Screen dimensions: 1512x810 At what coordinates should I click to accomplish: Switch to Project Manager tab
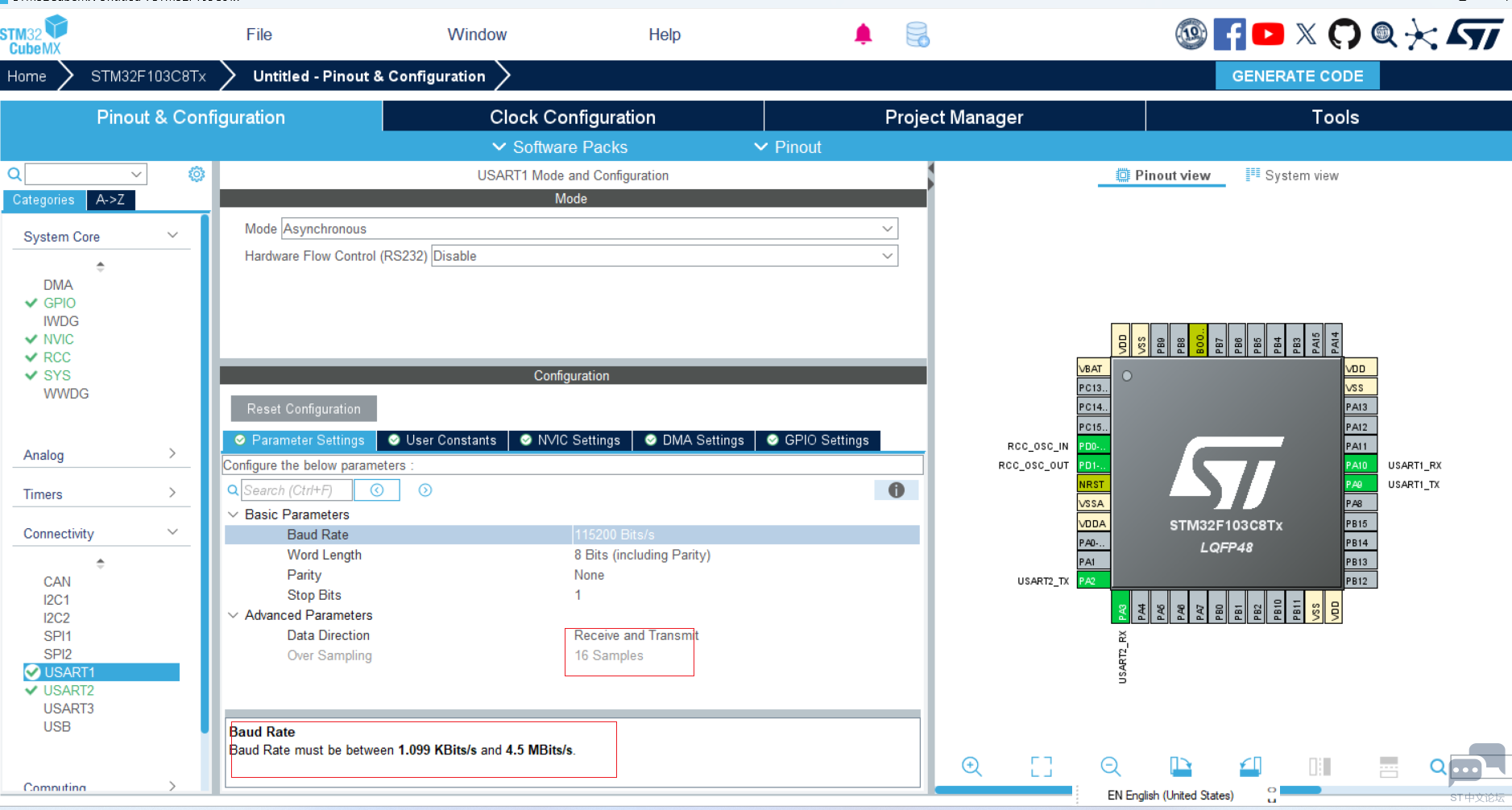coord(954,117)
